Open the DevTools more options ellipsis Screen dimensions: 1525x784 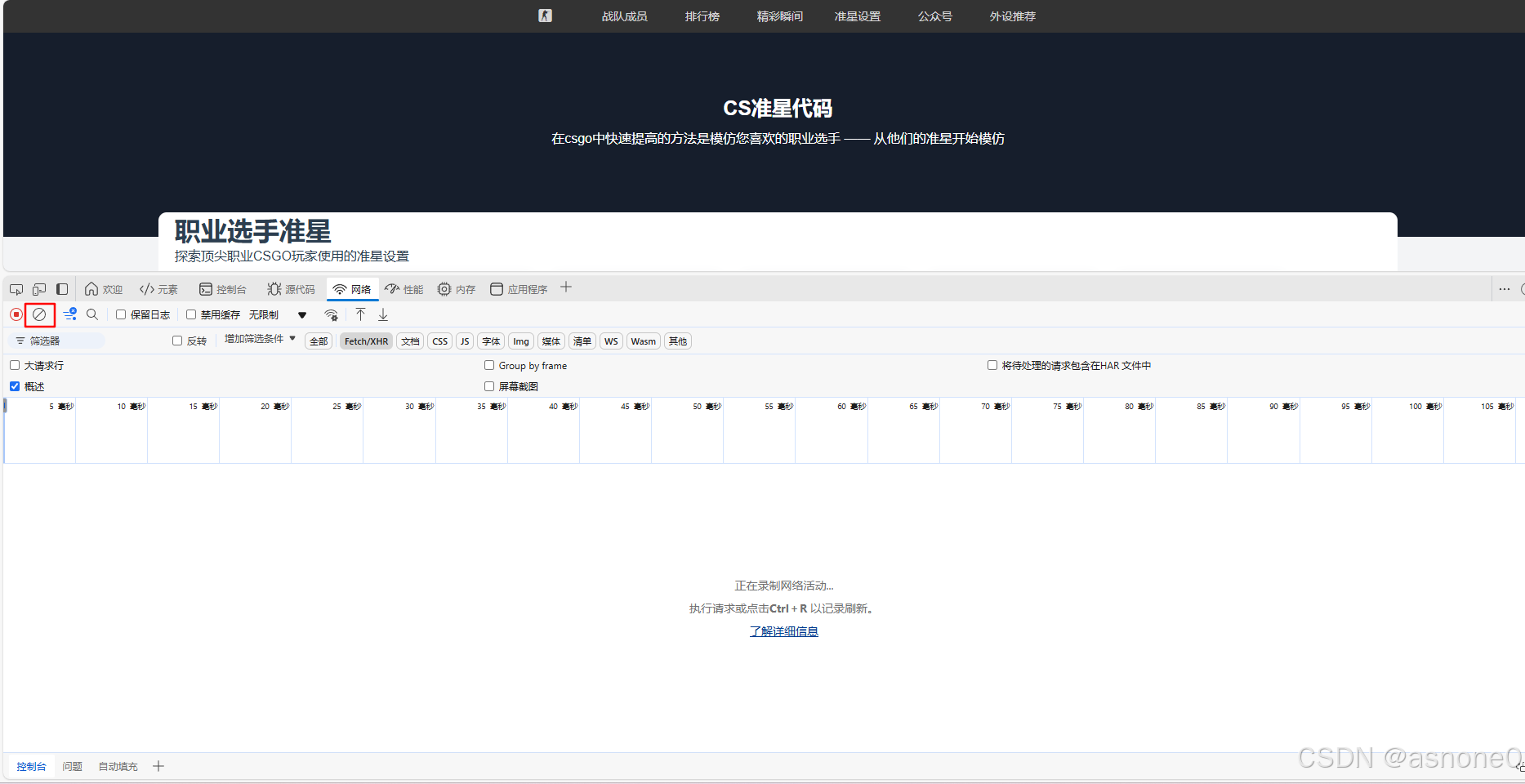pos(1505,289)
